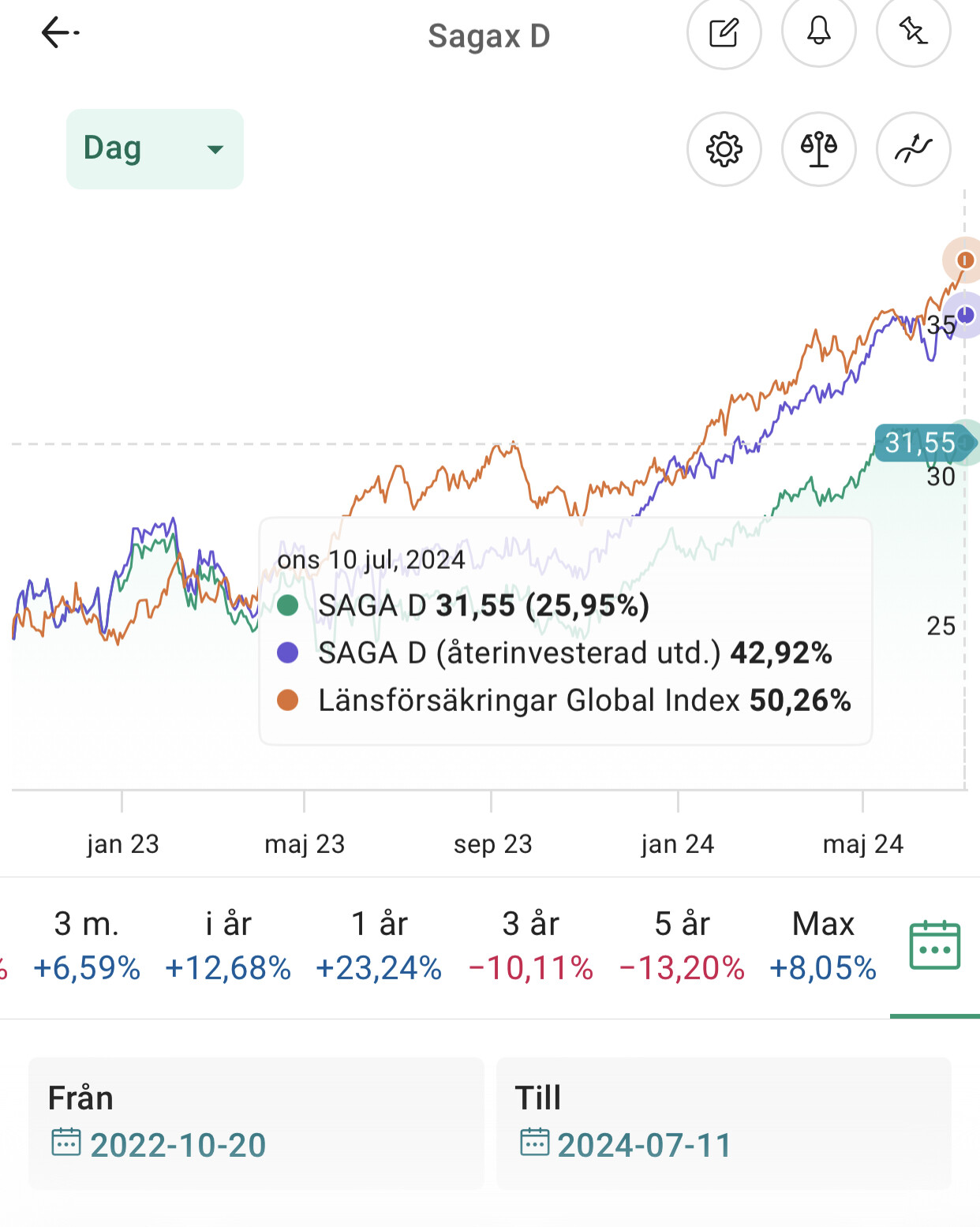Open the custom date range calendar
The image size is (980, 1227).
934,945
